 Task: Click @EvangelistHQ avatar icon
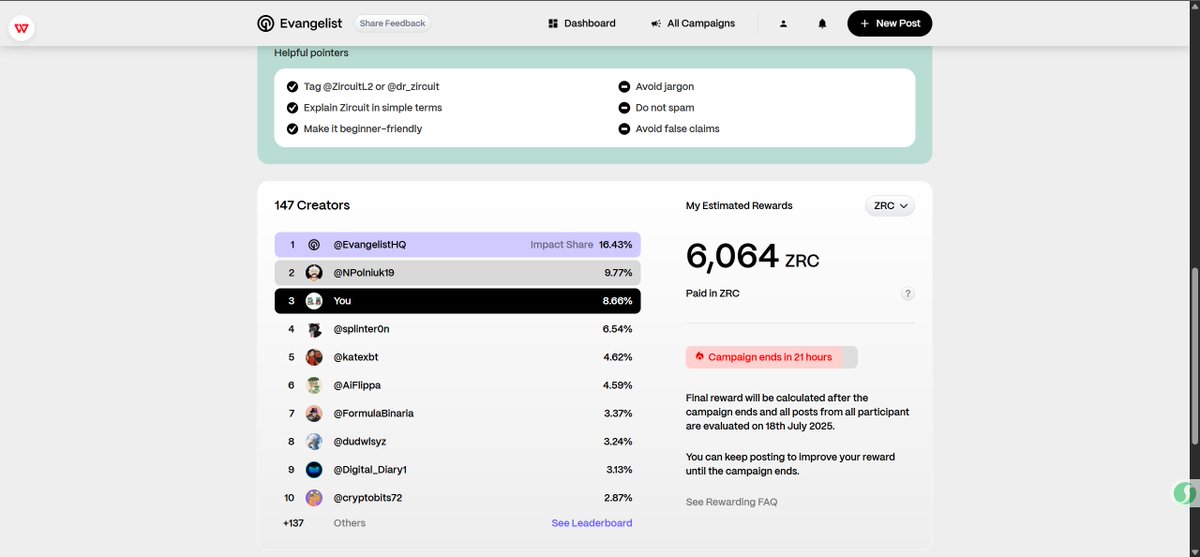(314, 244)
